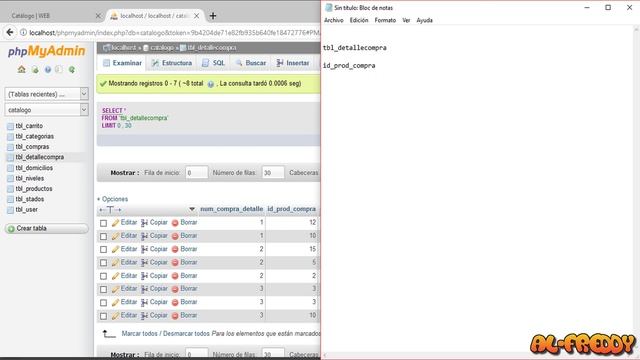The image size is (640, 360).
Task: Expand the + Opciones section
Action: [112, 199]
